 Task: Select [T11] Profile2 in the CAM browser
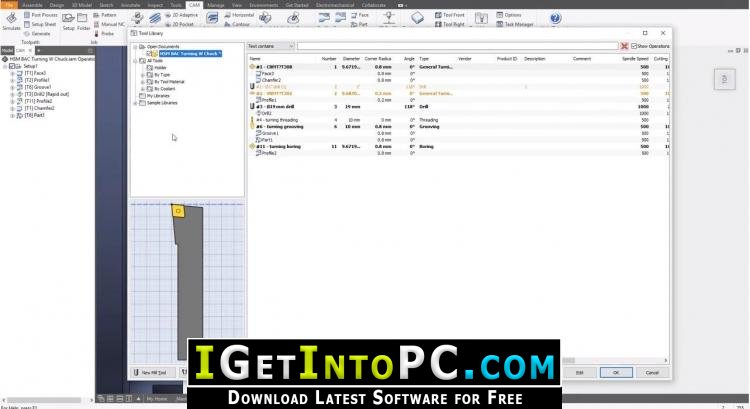[x=38, y=101]
